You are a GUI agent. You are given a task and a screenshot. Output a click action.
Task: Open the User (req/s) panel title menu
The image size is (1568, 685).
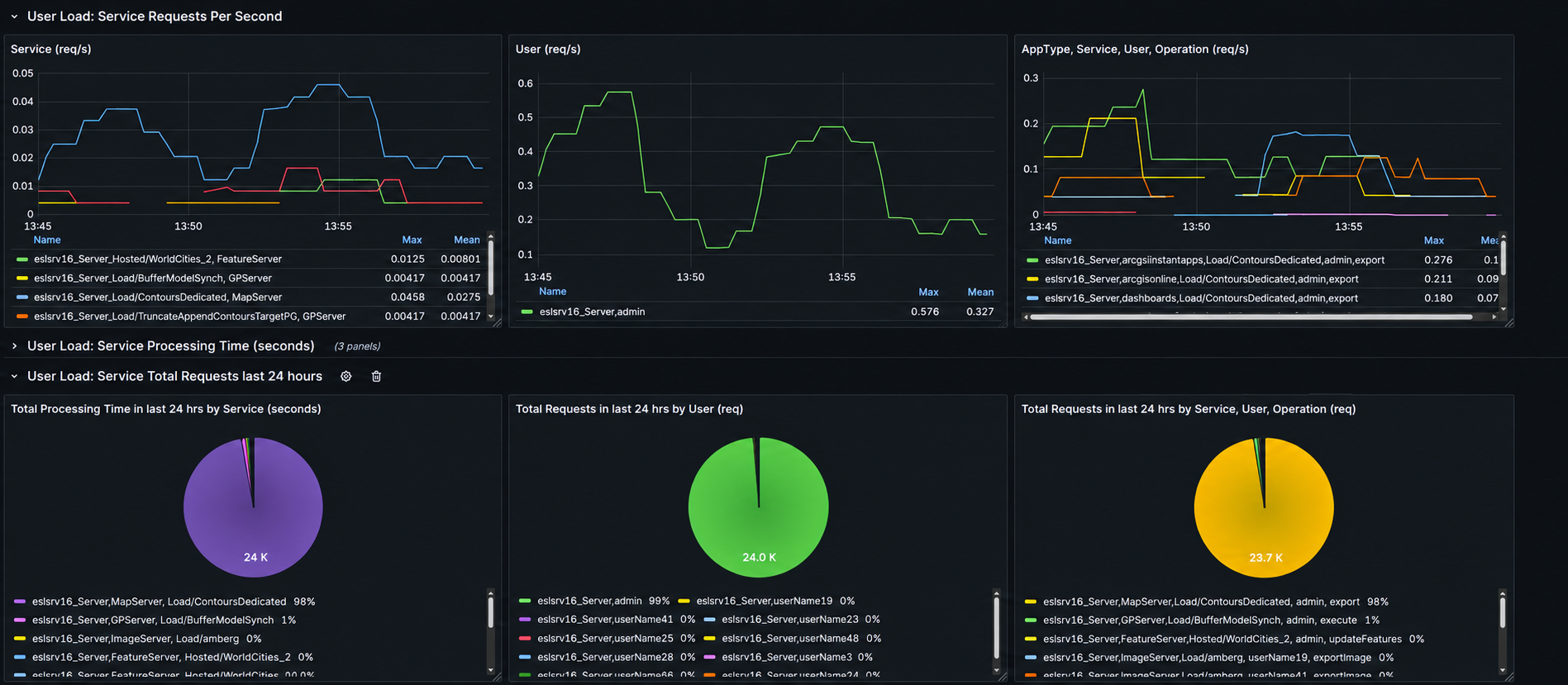click(548, 49)
